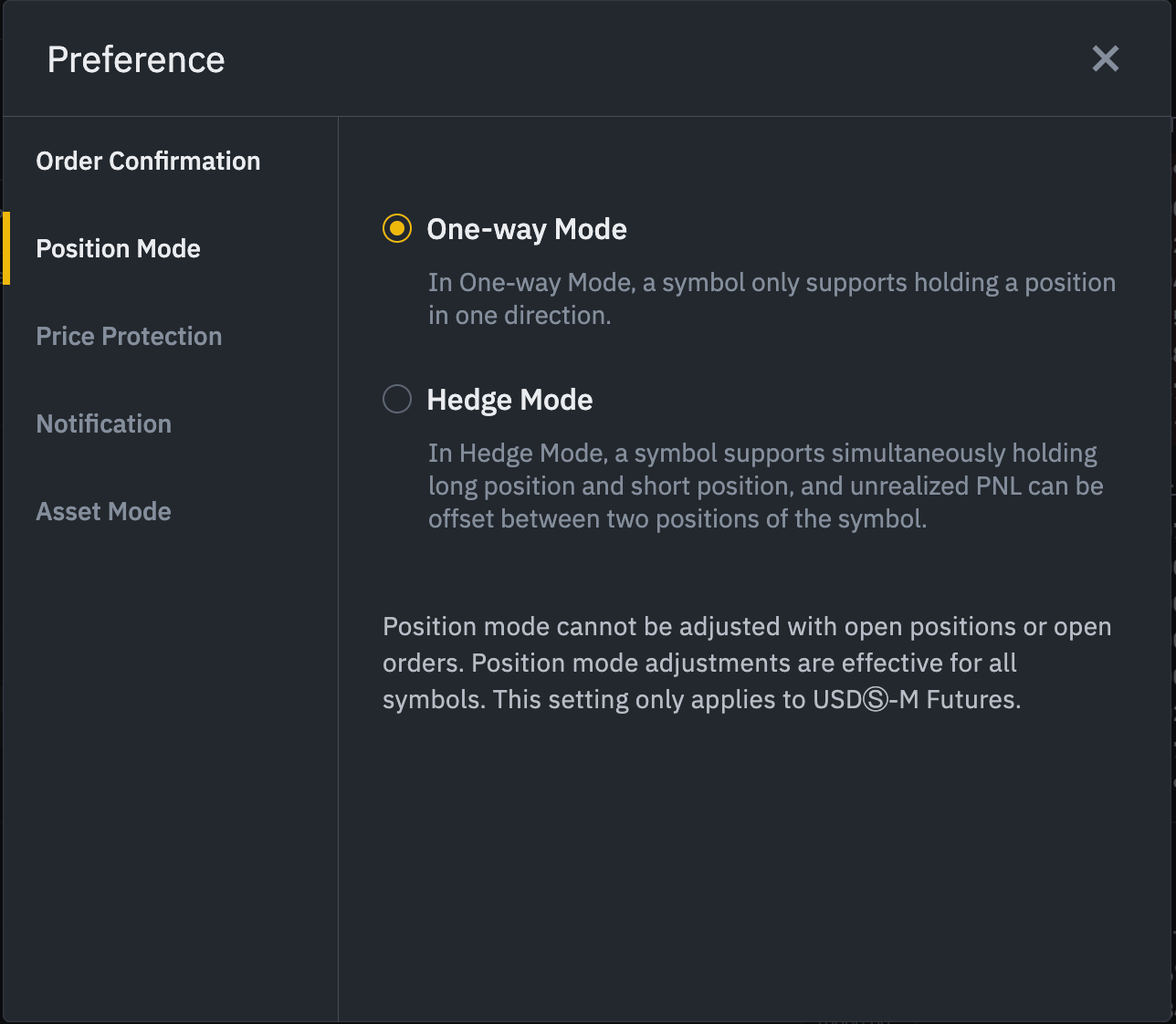Switch to the Asset Mode tab

(103, 512)
